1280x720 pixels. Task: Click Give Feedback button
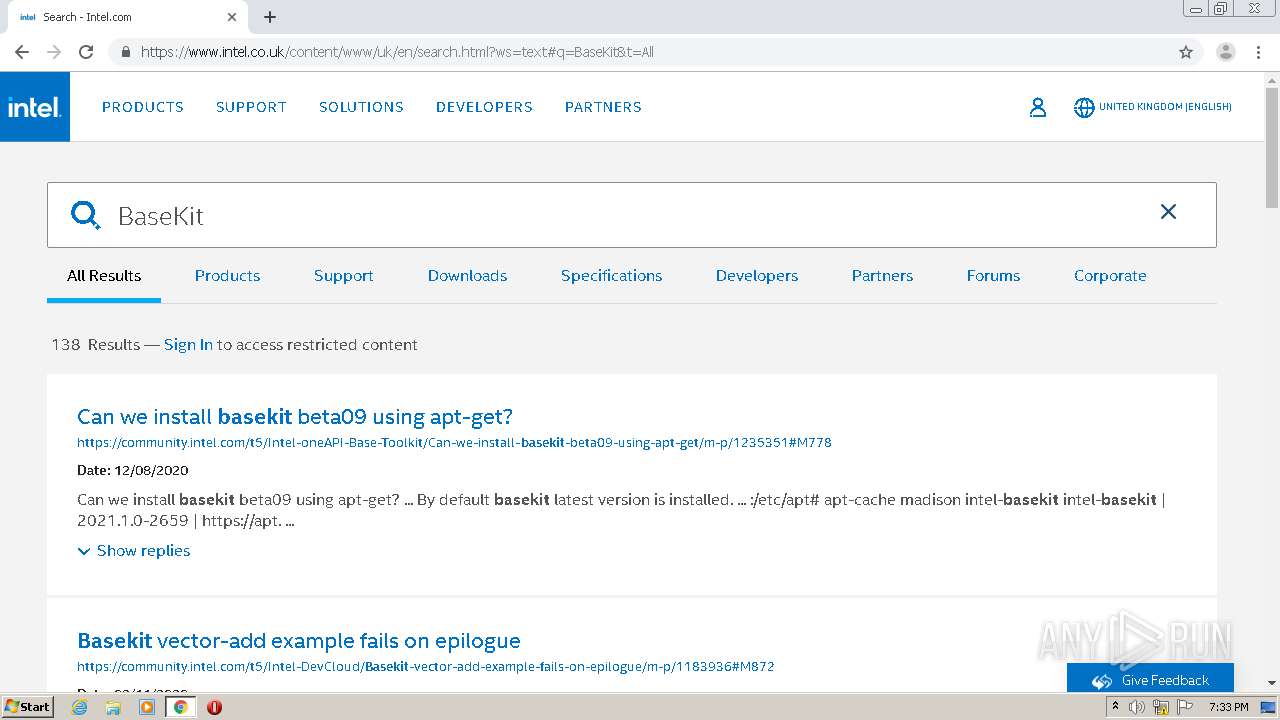[1150, 680]
